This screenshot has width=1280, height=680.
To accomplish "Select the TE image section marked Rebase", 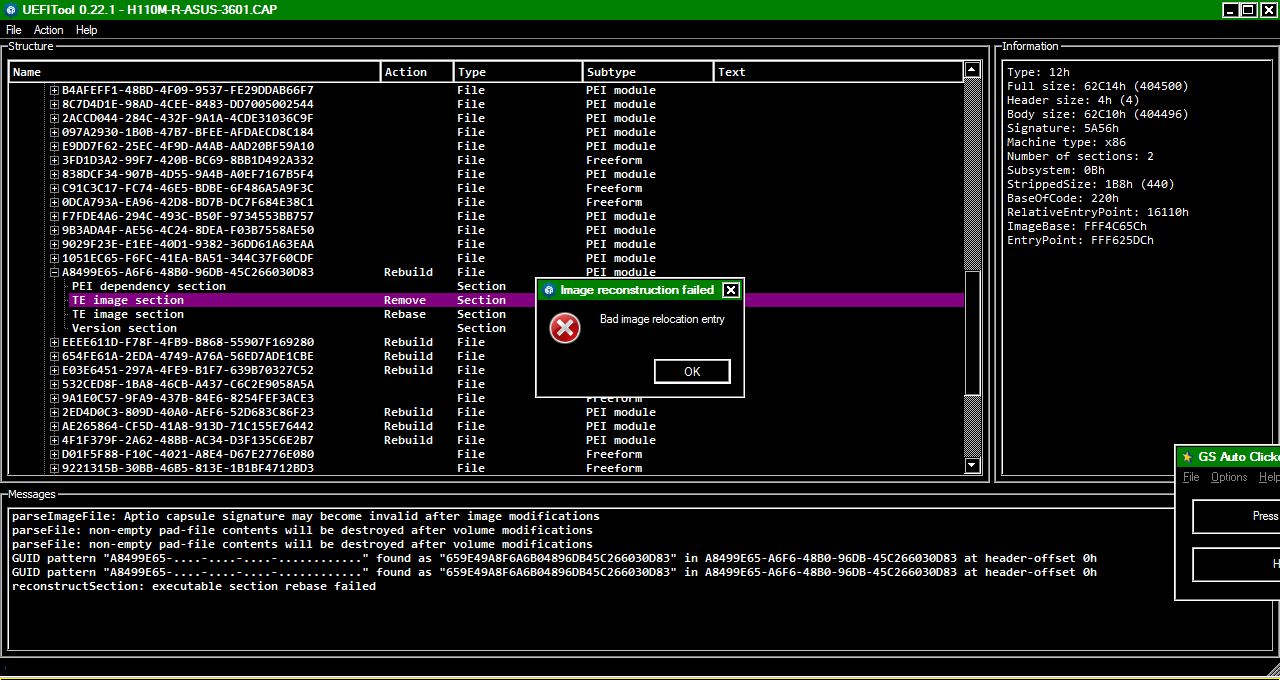I will point(128,314).
